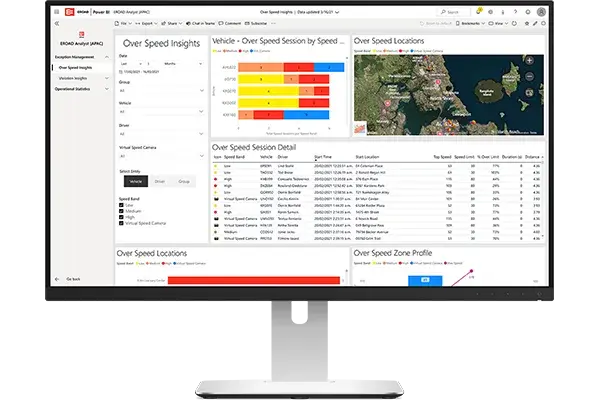Viewport: 600px width, 400px height.
Task: Click blue bar in Over Speed Zone Profile
Action: click(x=425, y=281)
